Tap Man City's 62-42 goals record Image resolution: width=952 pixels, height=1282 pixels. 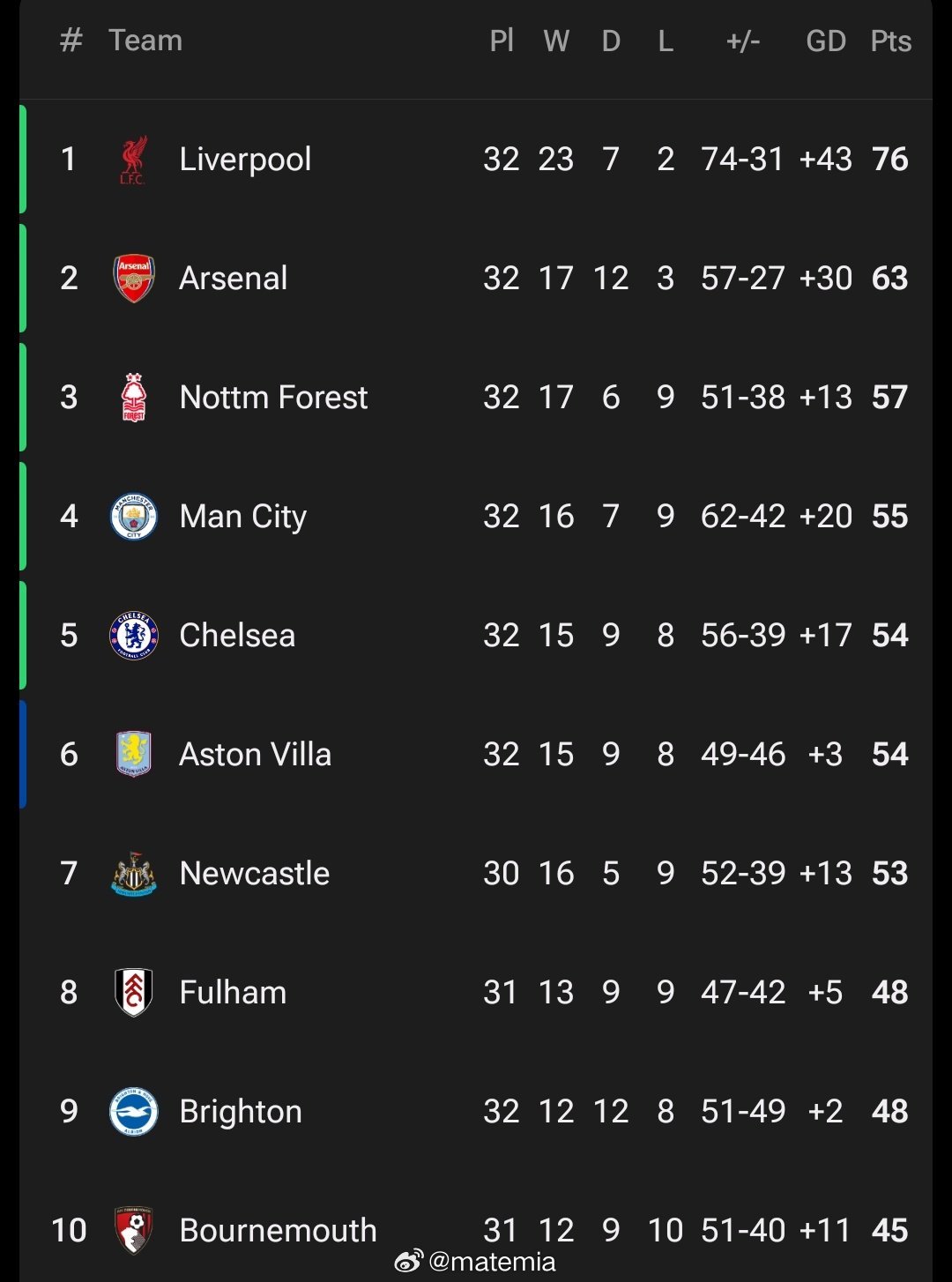click(x=743, y=517)
